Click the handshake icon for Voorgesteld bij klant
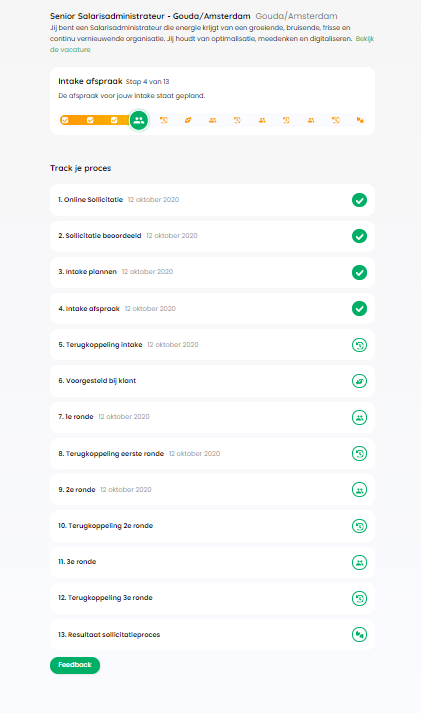This screenshot has width=421, height=713. click(359, 381)
